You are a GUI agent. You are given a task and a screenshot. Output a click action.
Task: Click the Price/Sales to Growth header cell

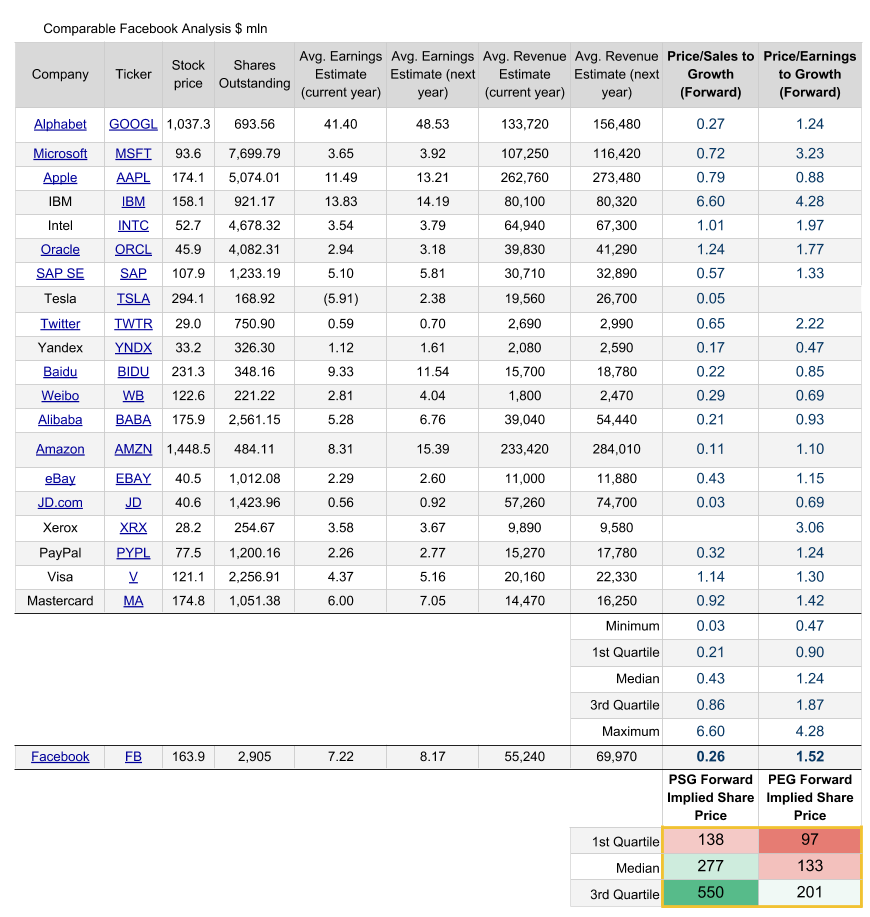point(710,74)
